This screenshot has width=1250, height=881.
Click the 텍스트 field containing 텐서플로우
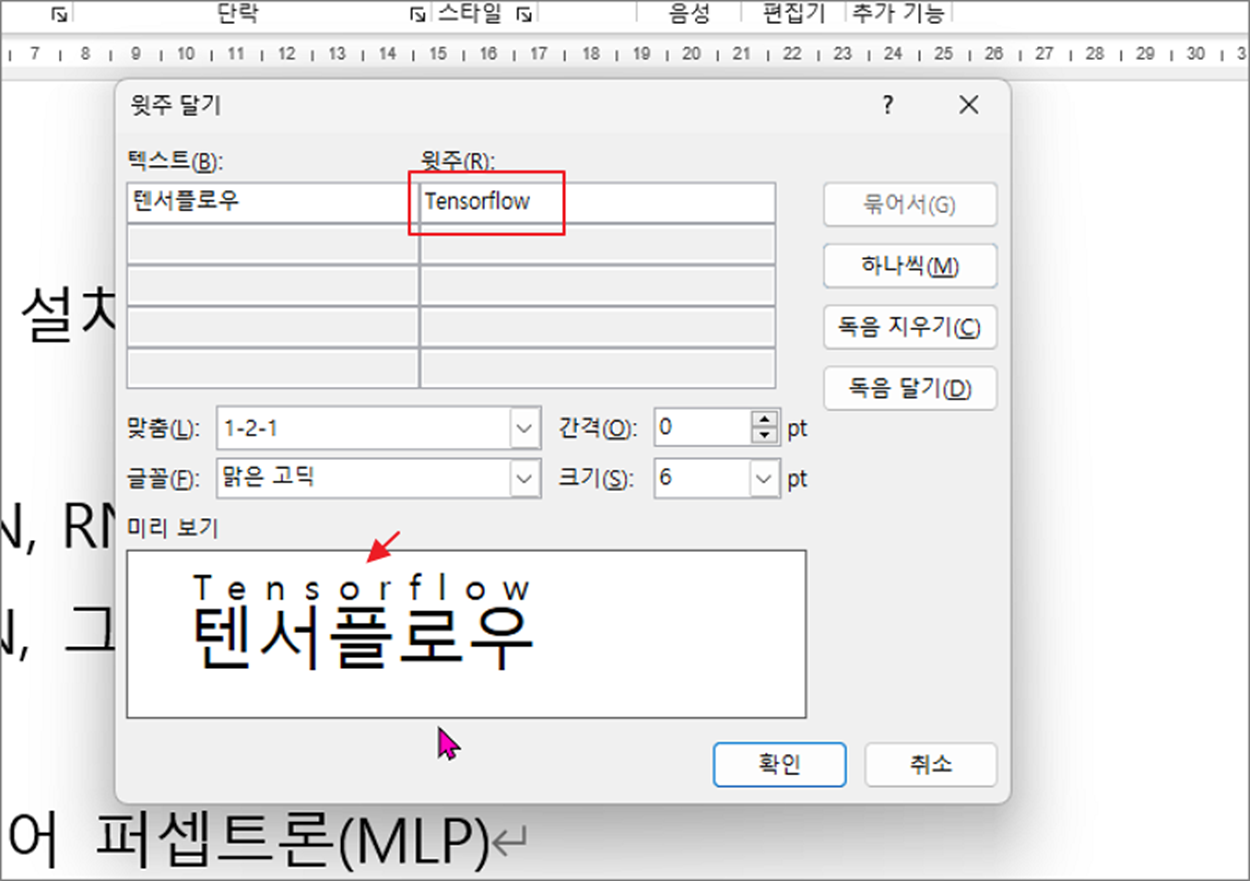coord(272,202)
